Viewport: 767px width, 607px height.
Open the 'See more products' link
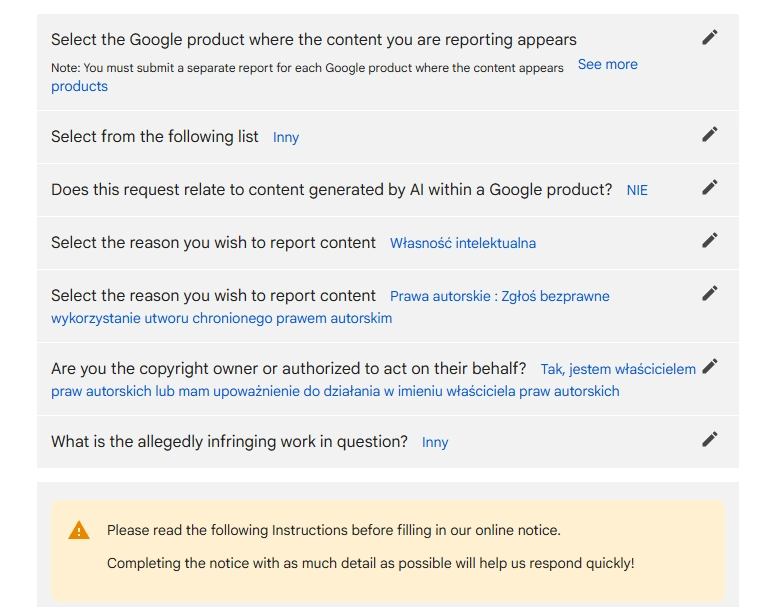tap(608, 65)
